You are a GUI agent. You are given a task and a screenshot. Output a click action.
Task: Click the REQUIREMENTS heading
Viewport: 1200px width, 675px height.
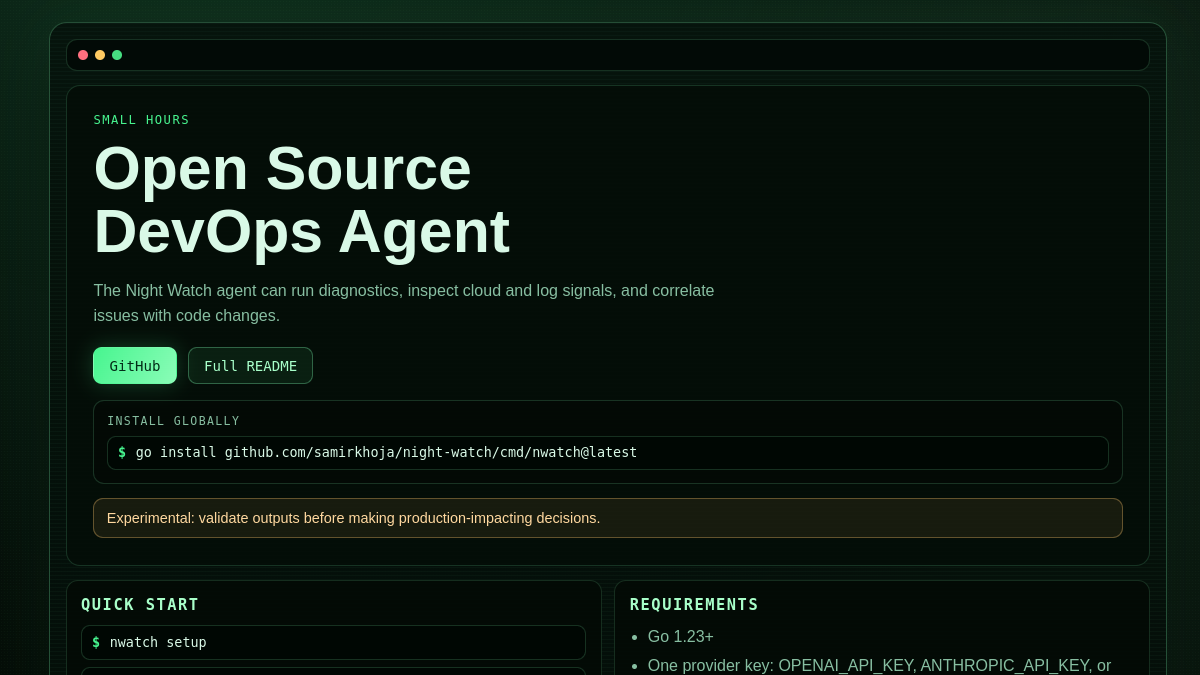click(x=694, y=605)
